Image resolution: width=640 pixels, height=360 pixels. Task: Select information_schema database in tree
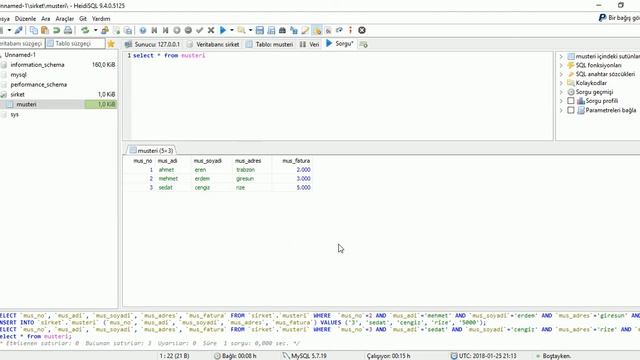(38, 65)
